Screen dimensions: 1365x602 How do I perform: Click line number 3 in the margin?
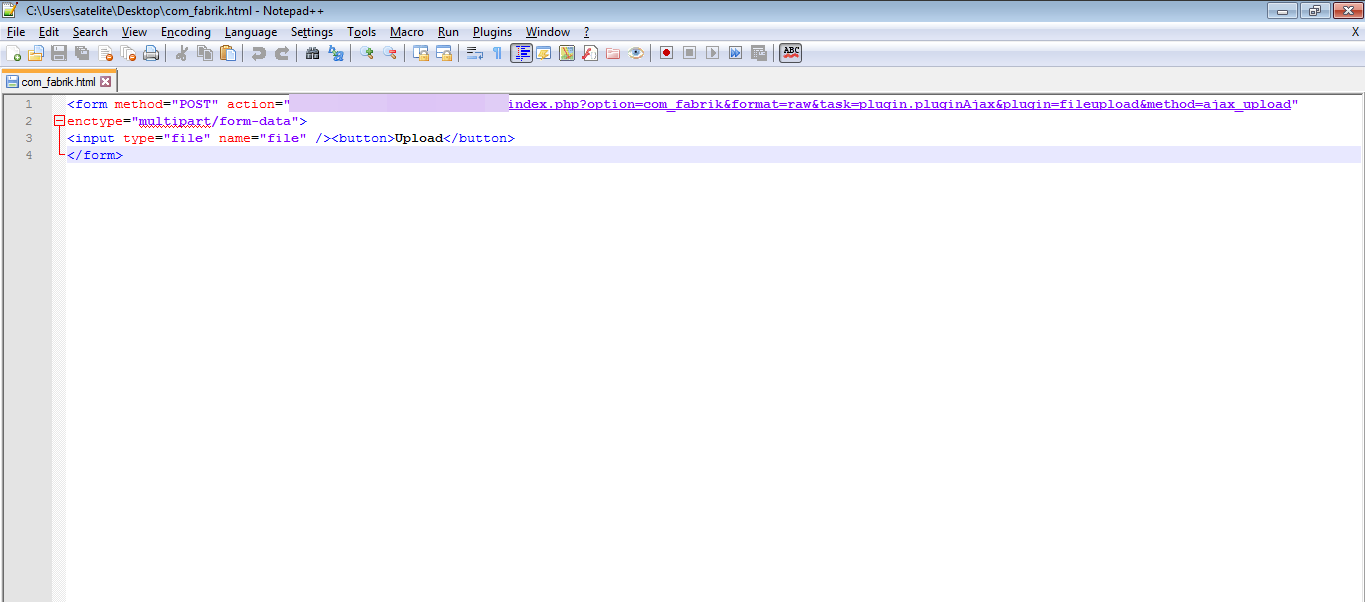(27, 137)
